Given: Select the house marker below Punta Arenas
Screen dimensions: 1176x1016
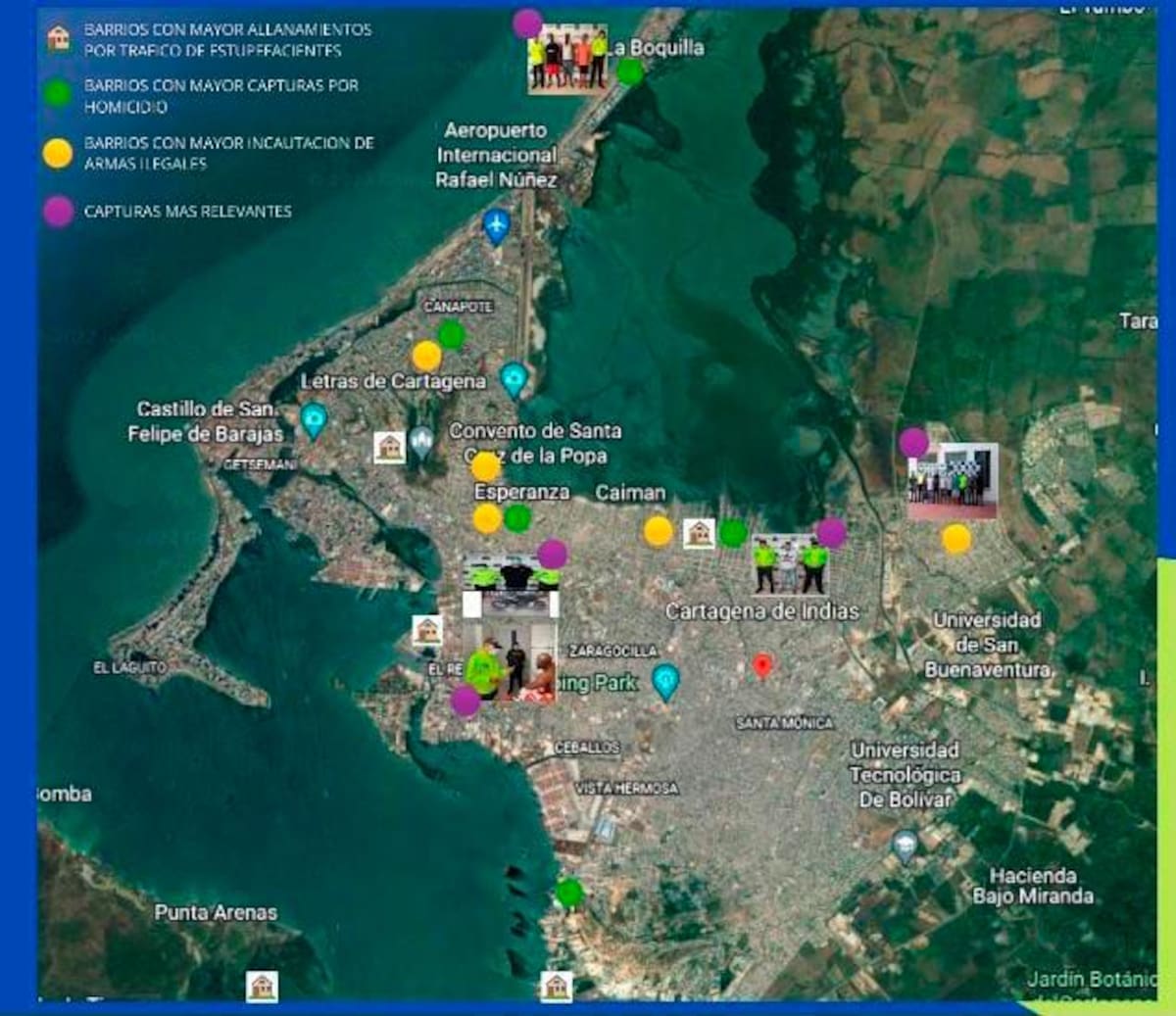Looking at the screenshot, I should (262, 986).
